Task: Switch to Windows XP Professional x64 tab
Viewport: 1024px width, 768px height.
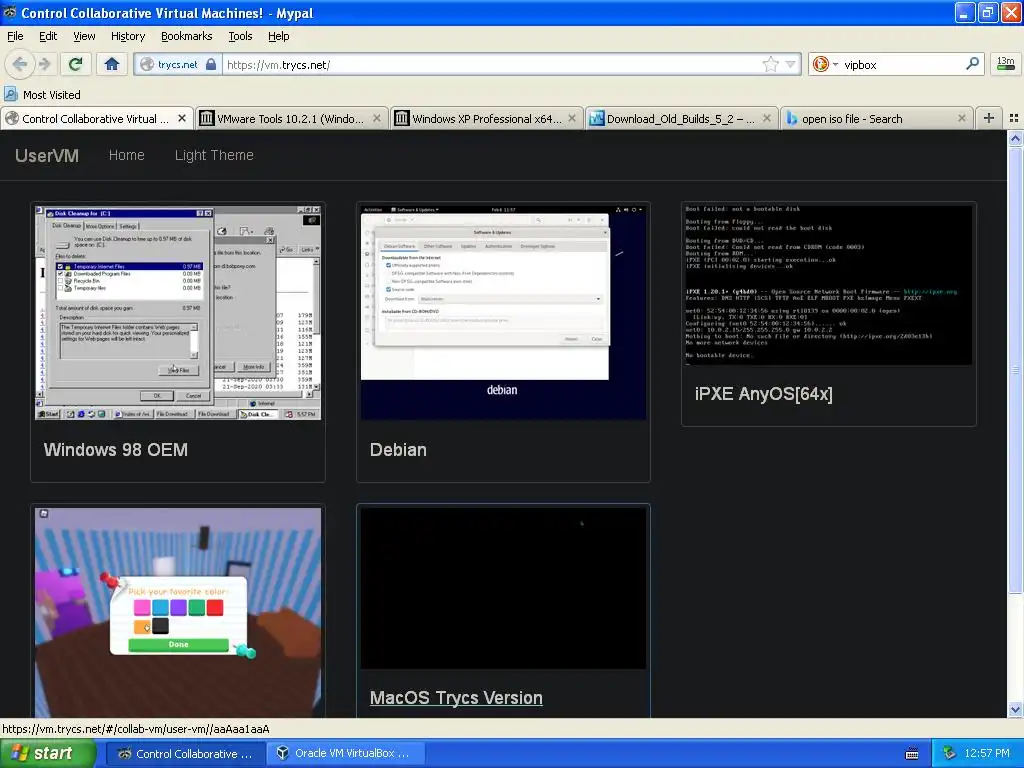Action: [x=487, y=118]
